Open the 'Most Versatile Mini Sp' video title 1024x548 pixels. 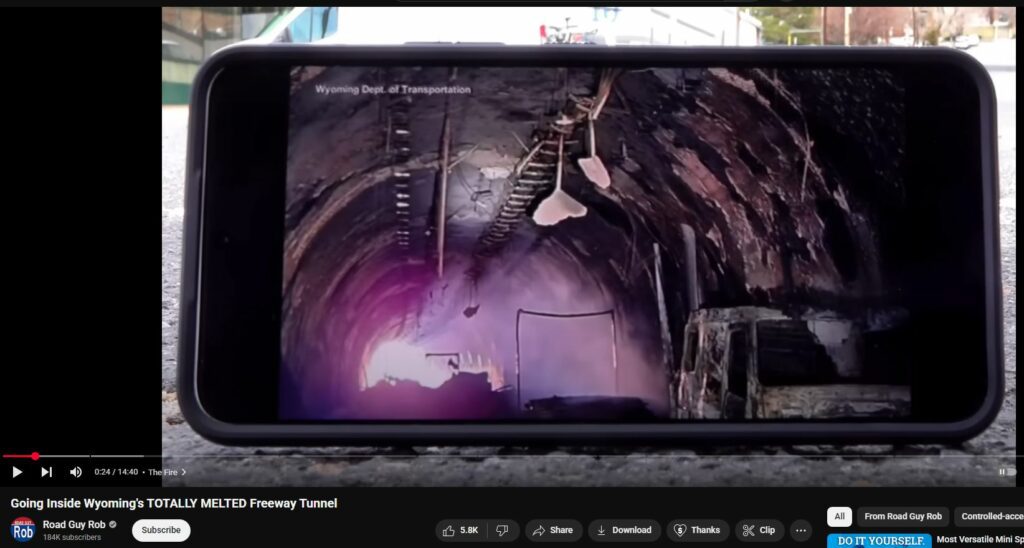pyautogui.click(x=980, y=540)
